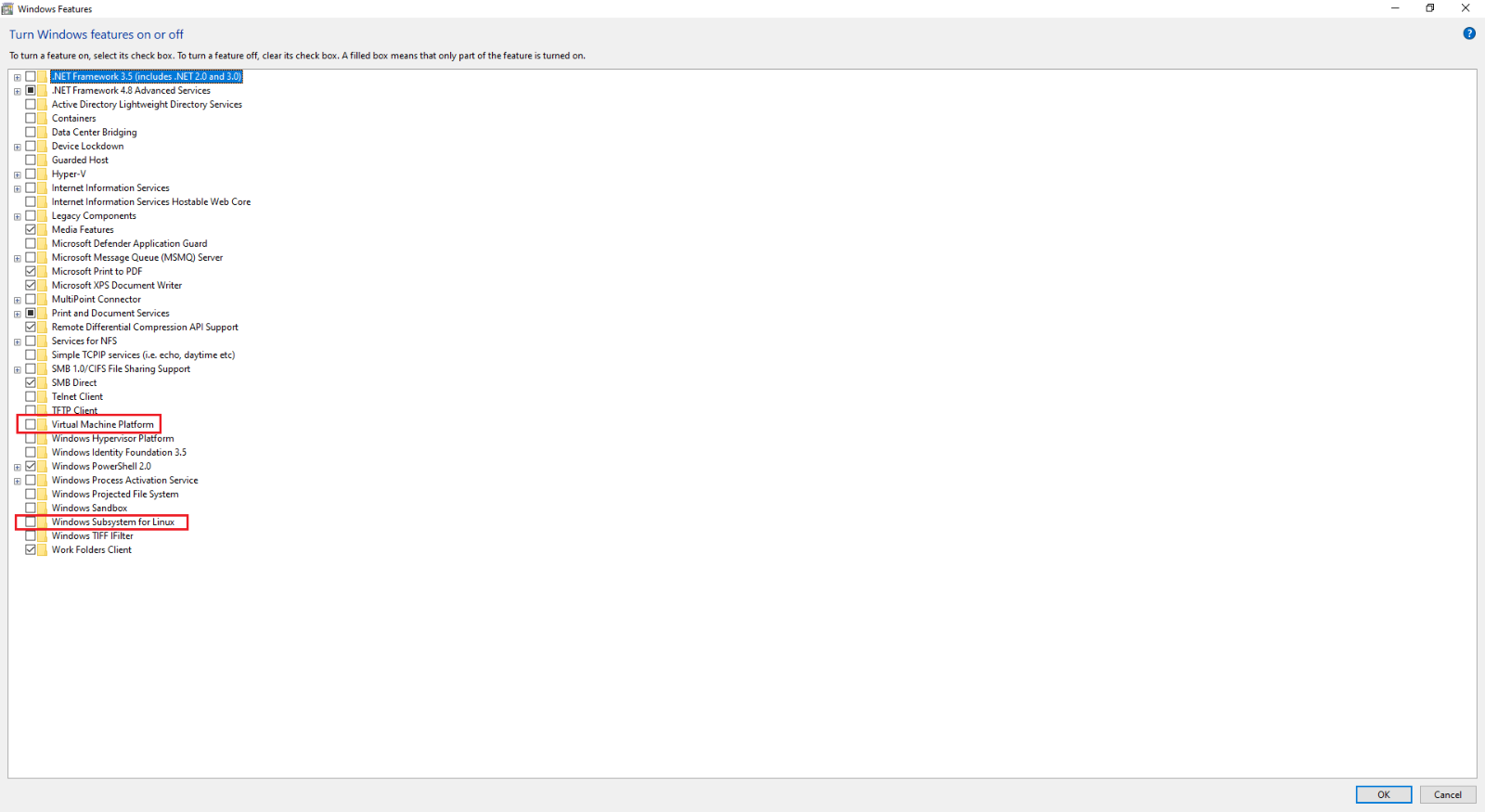Click the Containers folder icon
1485x812 pixels.
43,118
